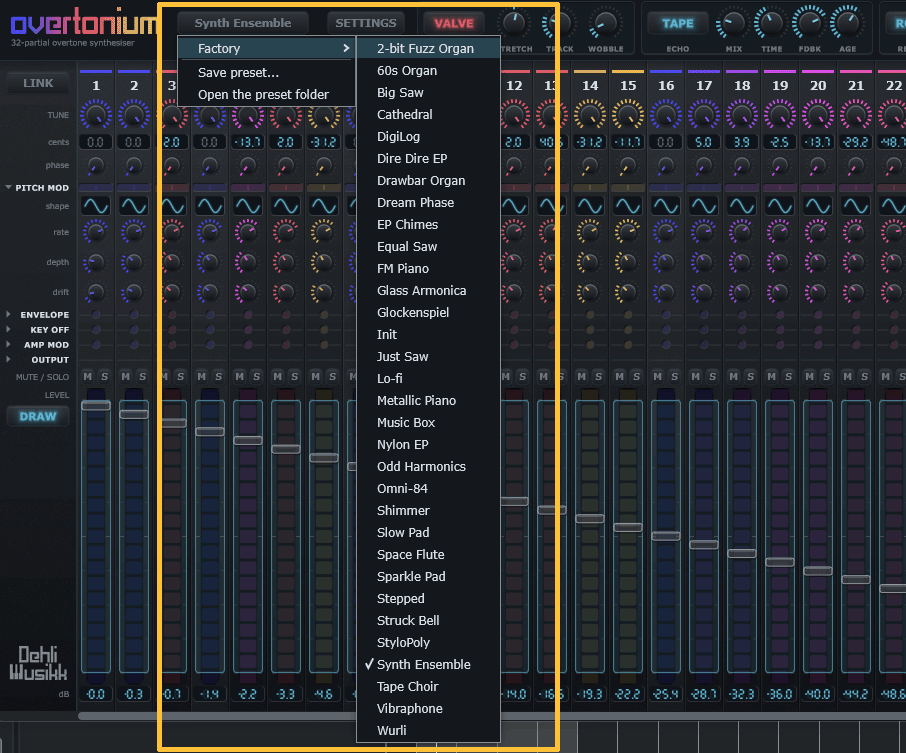The height and width of the screenshot is (753, 906).
Task: Turn the phase knob of partial 2
Action: (133, 166)
